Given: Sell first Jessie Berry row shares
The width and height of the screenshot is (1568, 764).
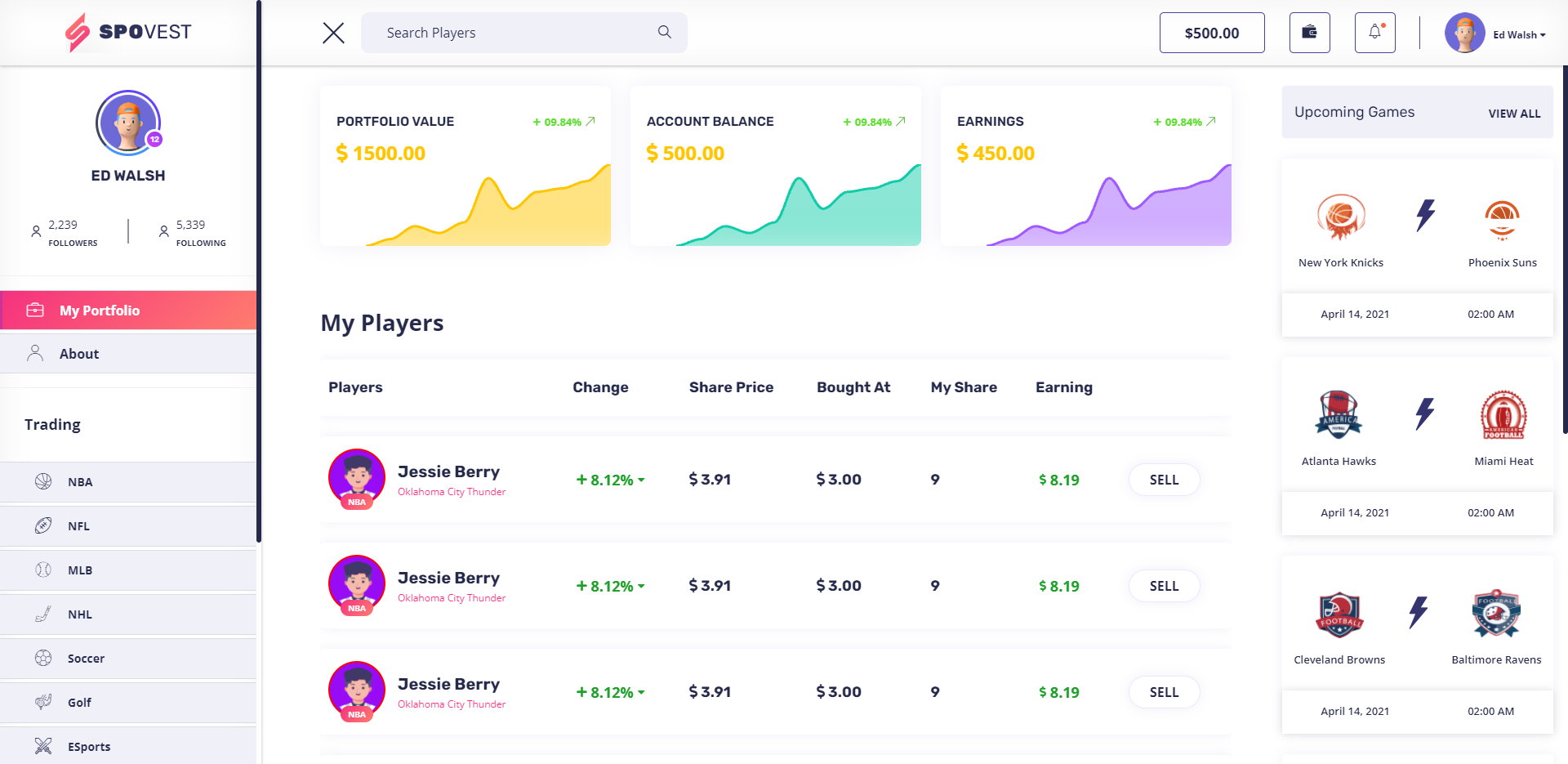Looking at the screenshot, I should click(x=1164, y=480).
